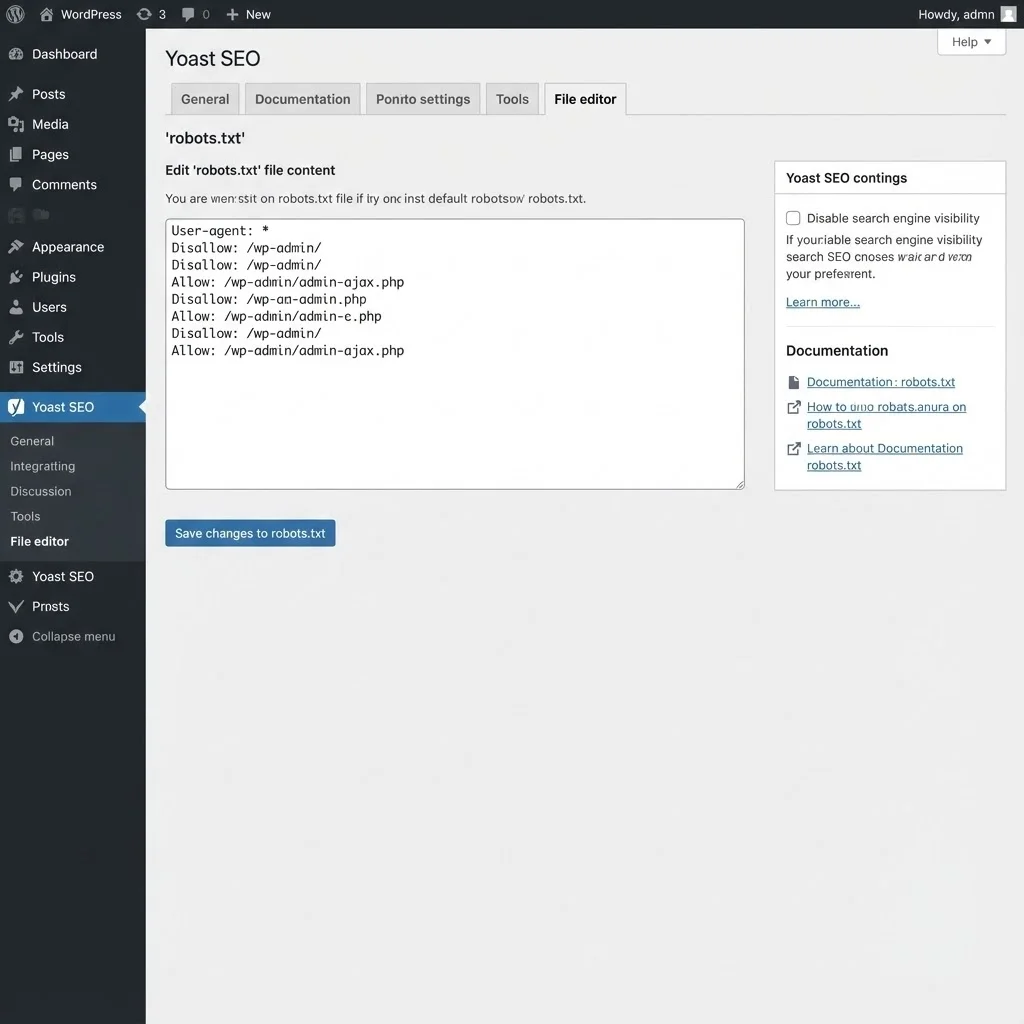Switch to the General tab

[205, 99]
